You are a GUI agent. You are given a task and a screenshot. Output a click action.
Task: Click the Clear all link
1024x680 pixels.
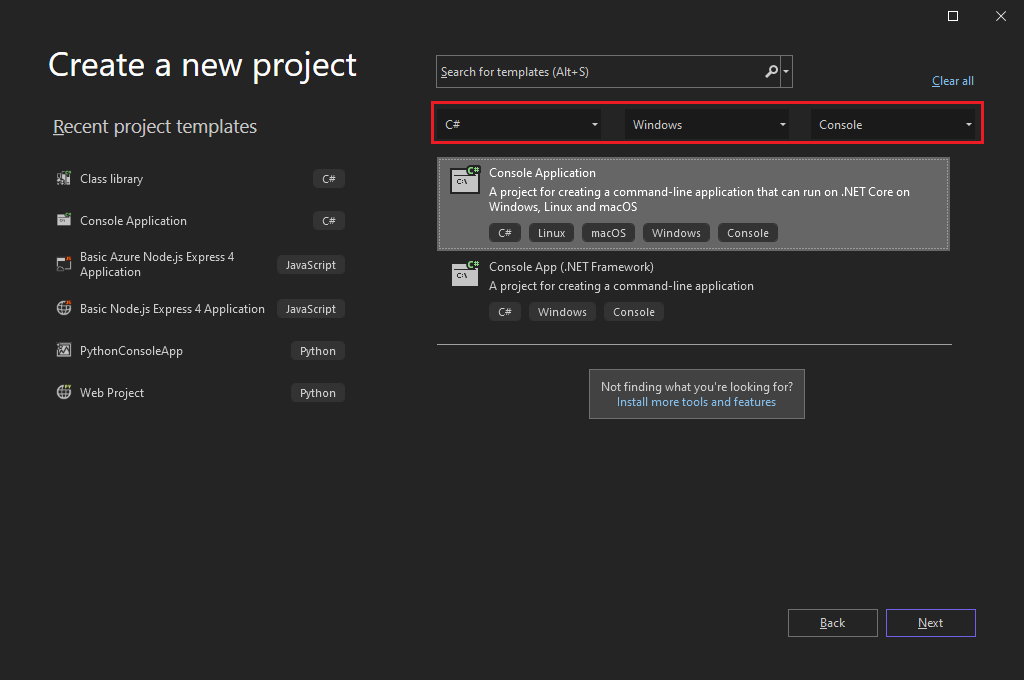coord(952,80)
